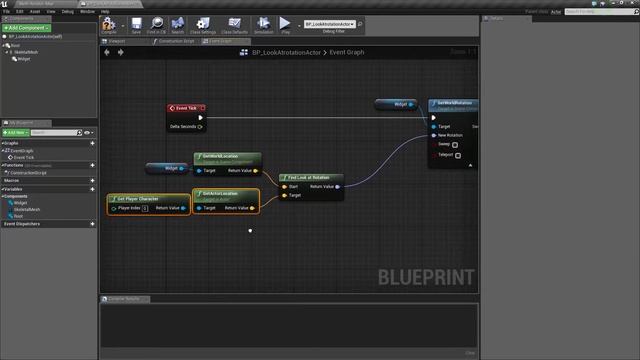Play the level with Play icon

point(285,25)
